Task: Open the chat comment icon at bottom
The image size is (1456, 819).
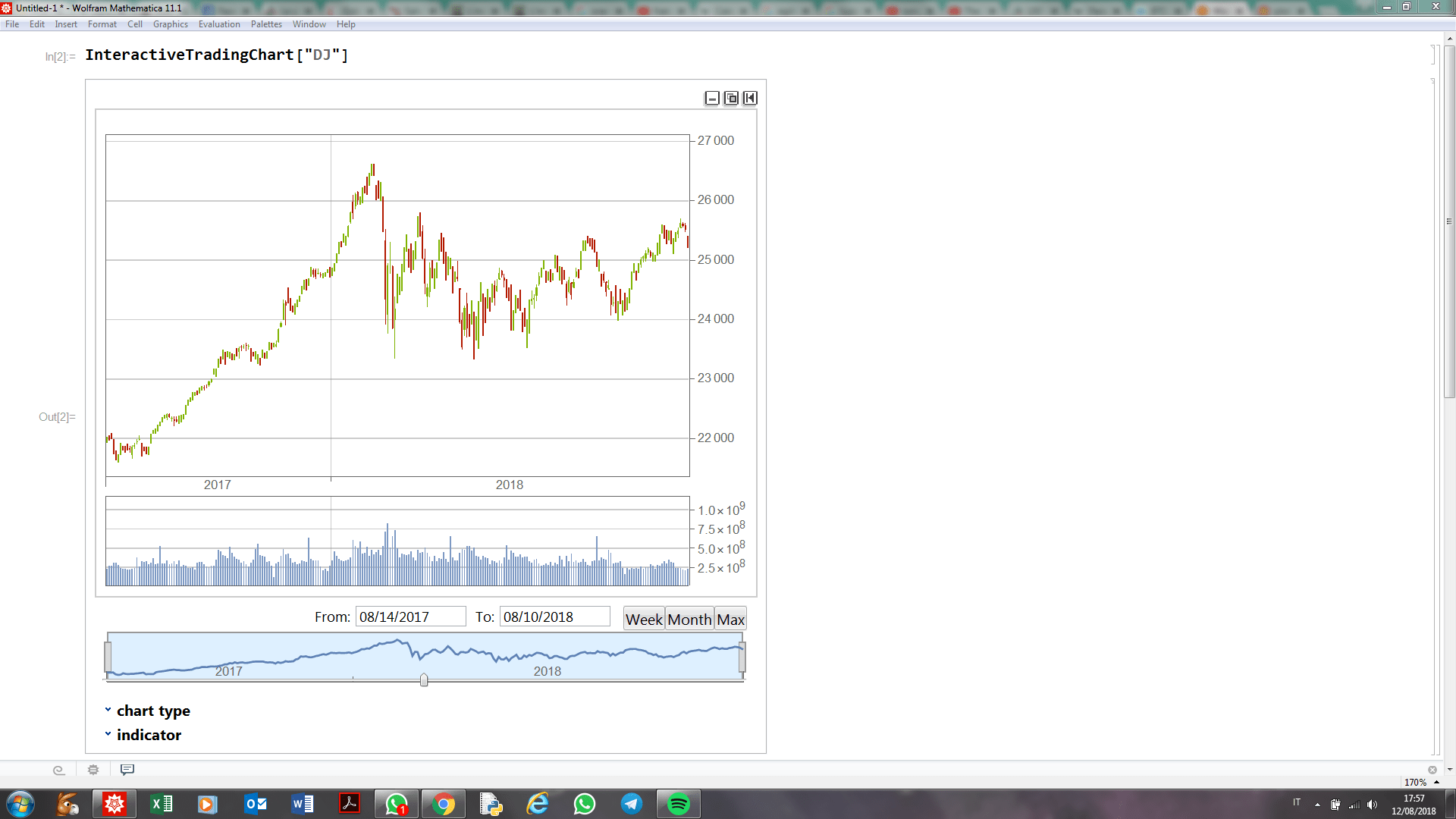Action: (x=127, y=770)
